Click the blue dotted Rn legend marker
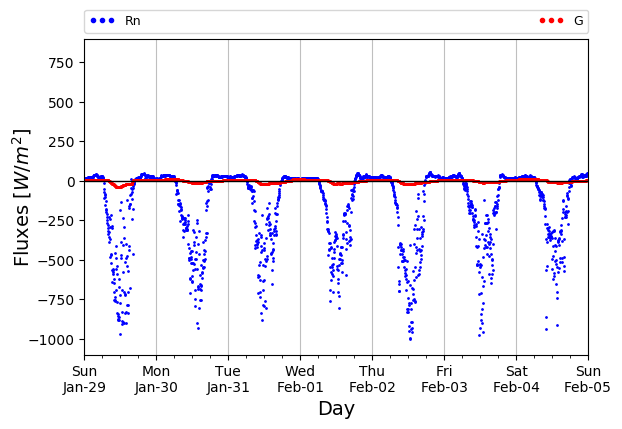Image resolution: width=622 pixels, height=429 pixels. coord(102,21)
